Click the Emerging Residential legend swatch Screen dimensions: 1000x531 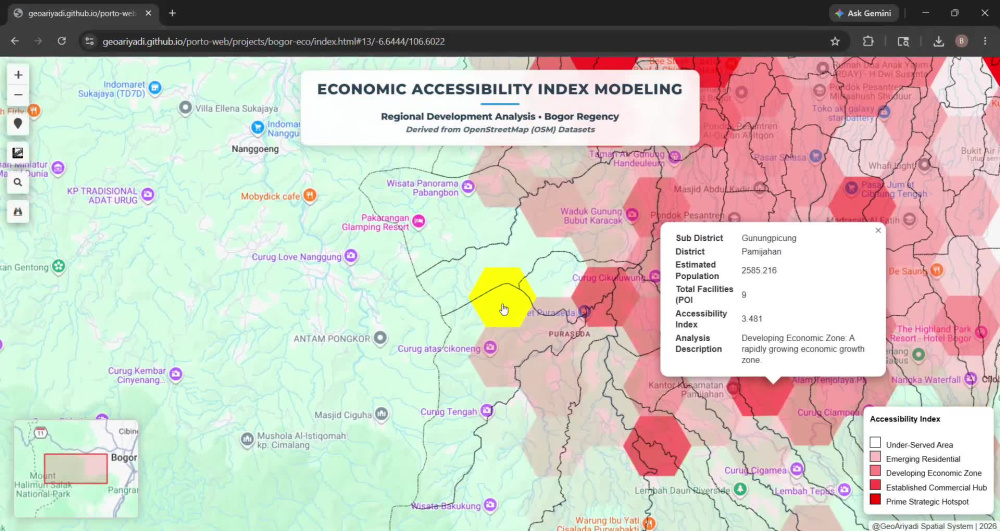pyautogui.click(x=875, y=457)
